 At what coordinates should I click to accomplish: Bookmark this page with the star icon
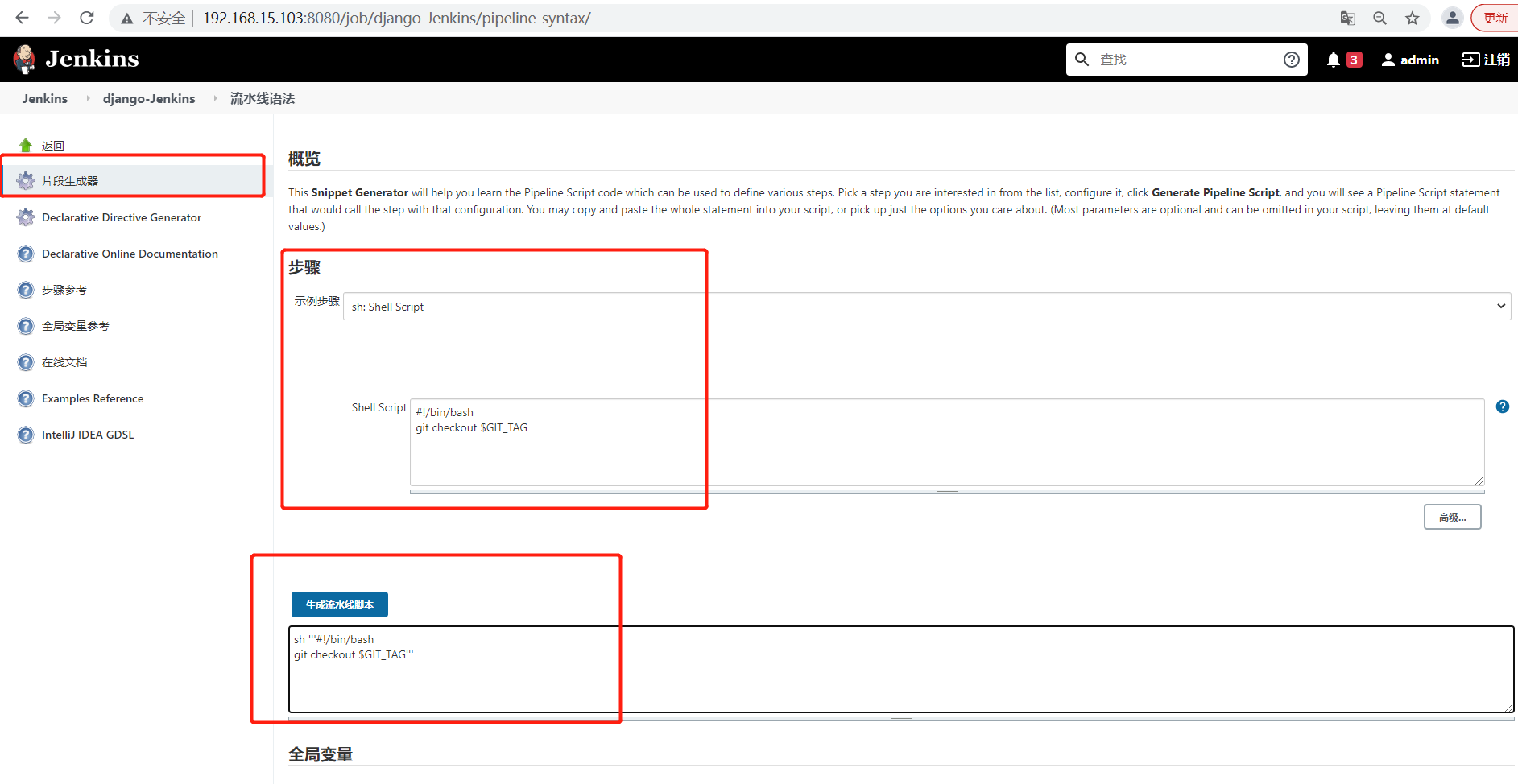1412,18
